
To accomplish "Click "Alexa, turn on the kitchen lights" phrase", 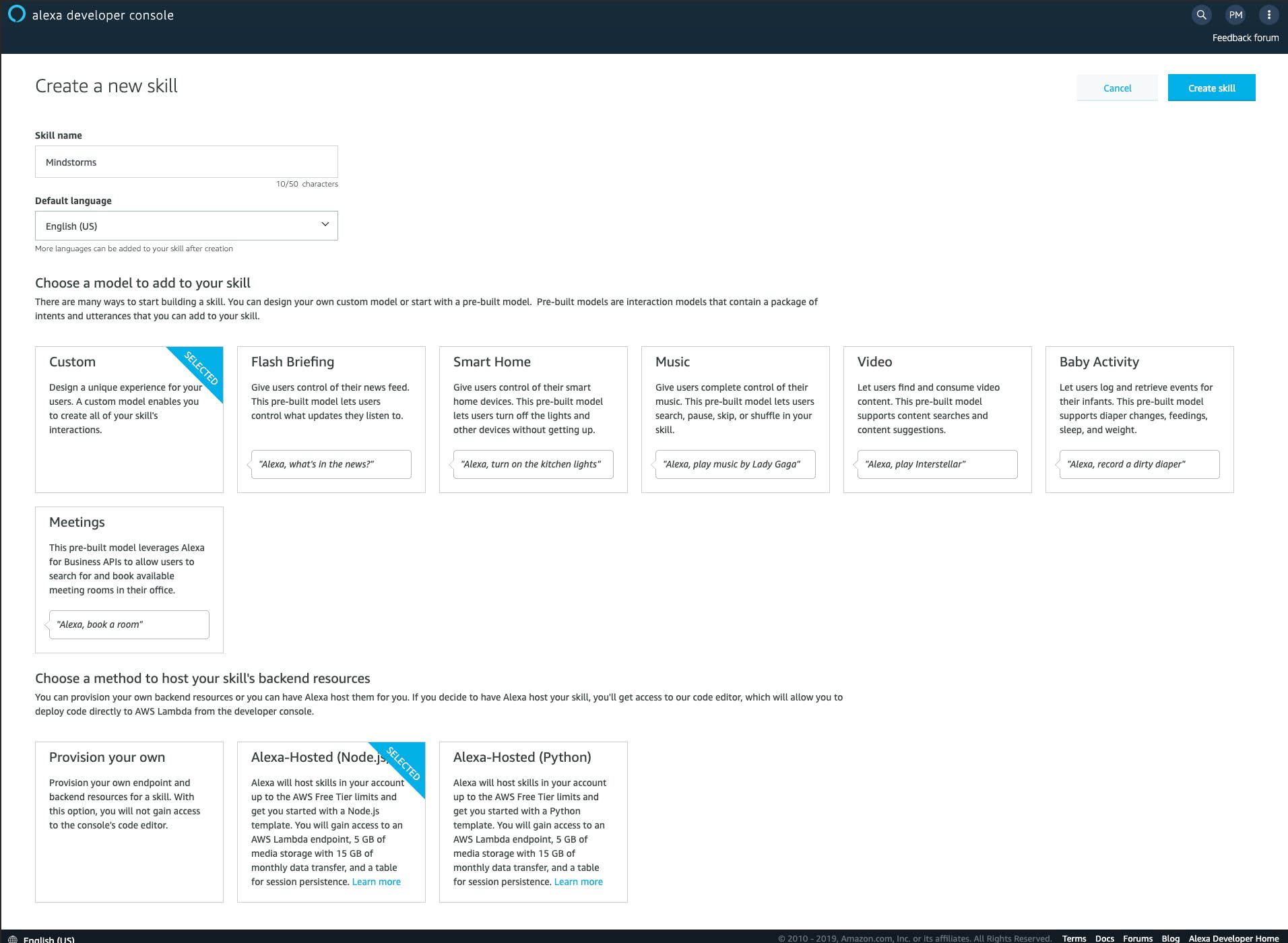I will pyautogui.click(x=534, y=464).
